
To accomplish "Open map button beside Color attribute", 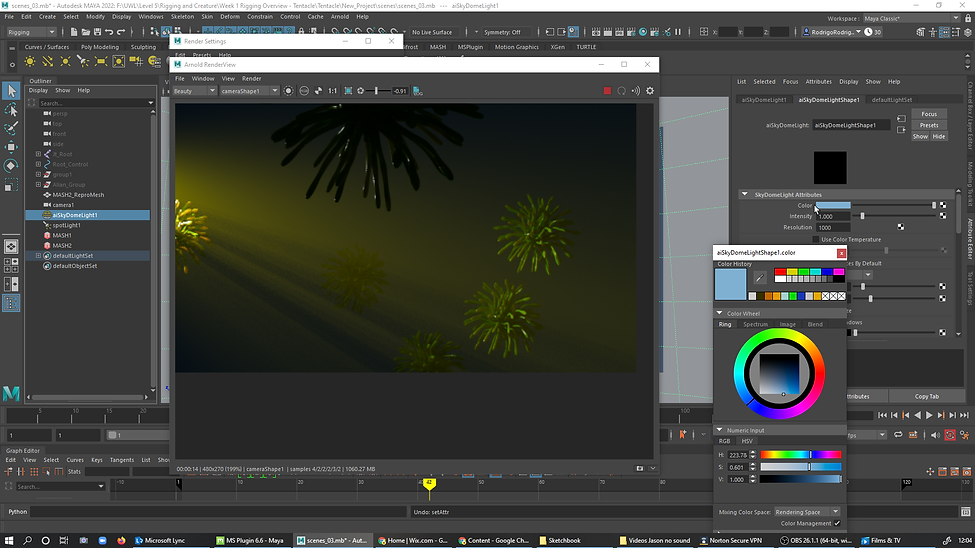I will pos(943,205).
